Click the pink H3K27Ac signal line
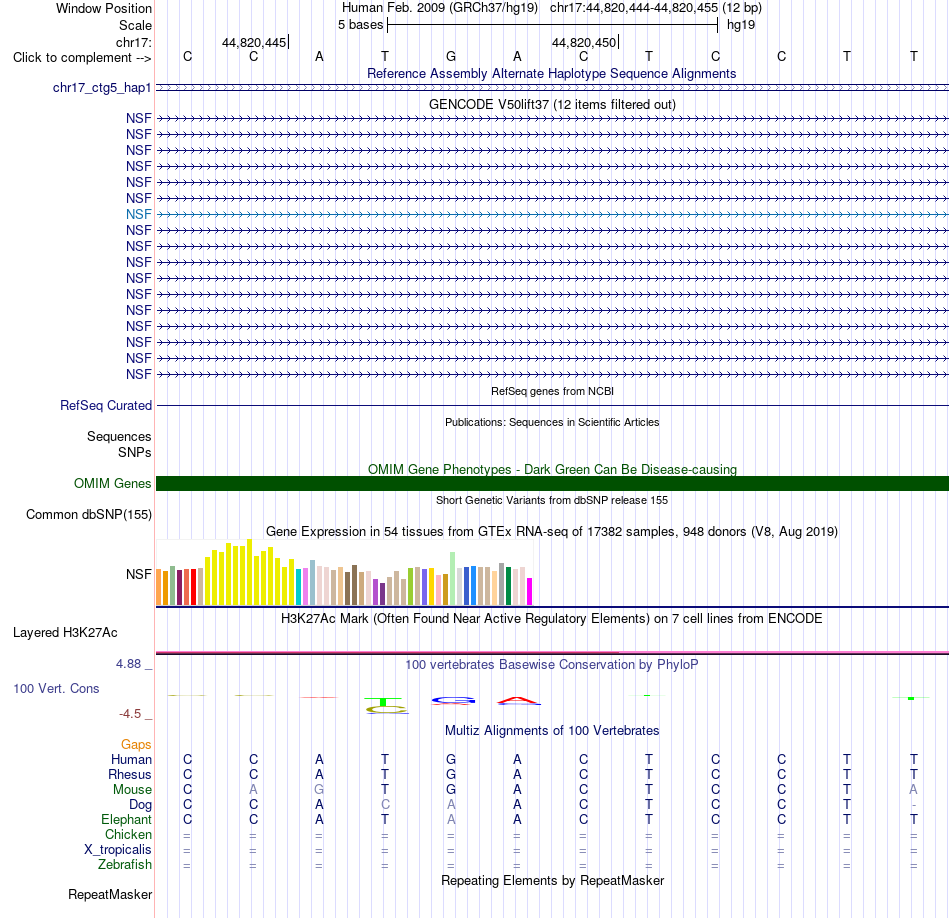The image size is (950, 918). pyautogui.click(x=552, y=653)
